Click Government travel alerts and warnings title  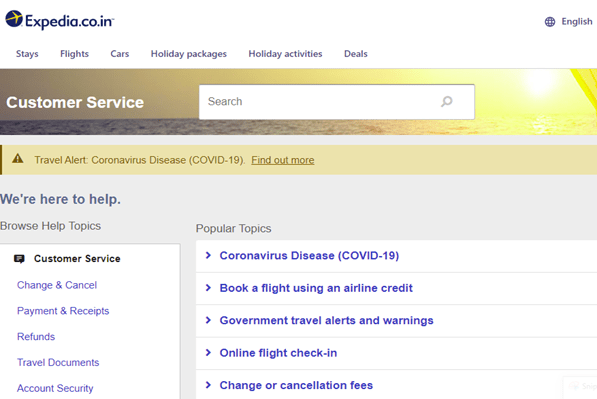point(326,320)
